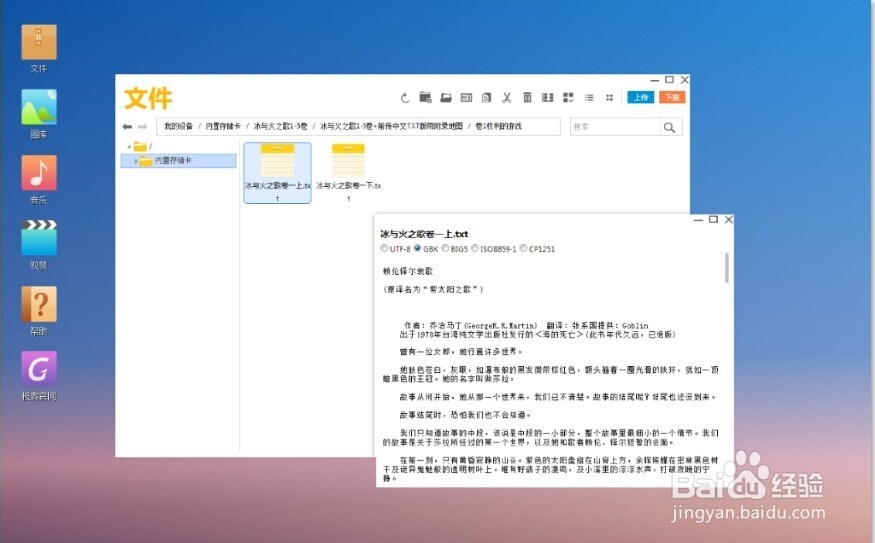Click the copy icon in toolbar

point(487,98)
